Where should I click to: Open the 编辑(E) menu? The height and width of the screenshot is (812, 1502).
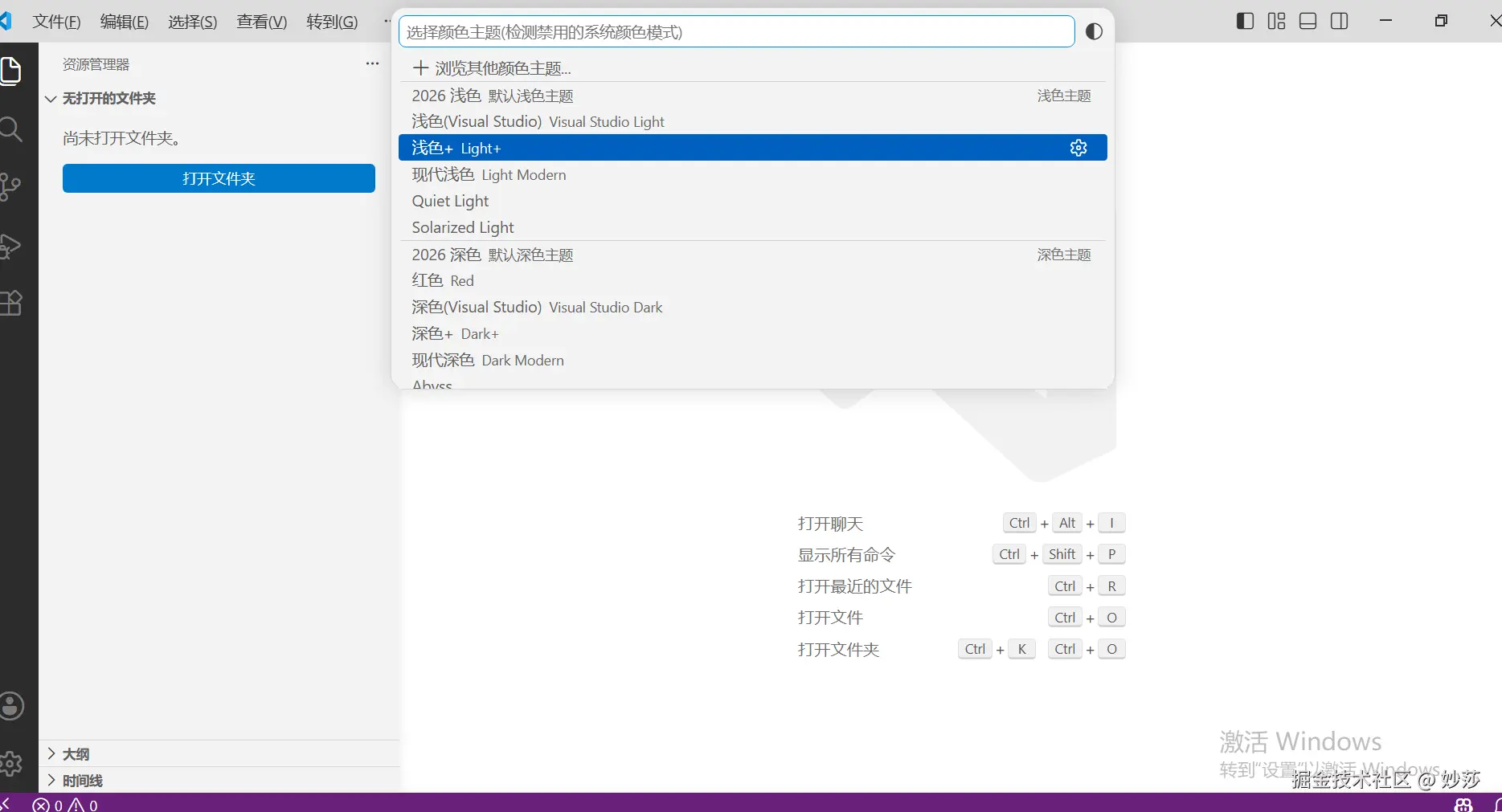125,22
